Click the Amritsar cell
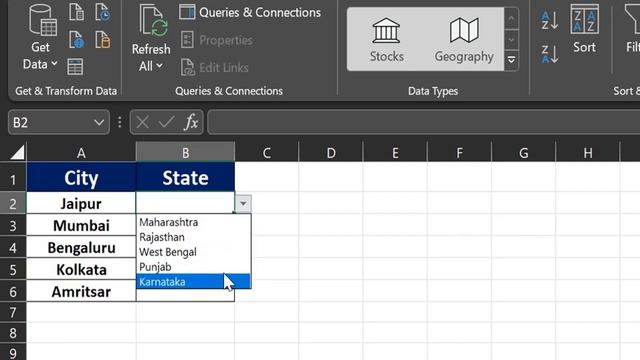 pos(81,291)
